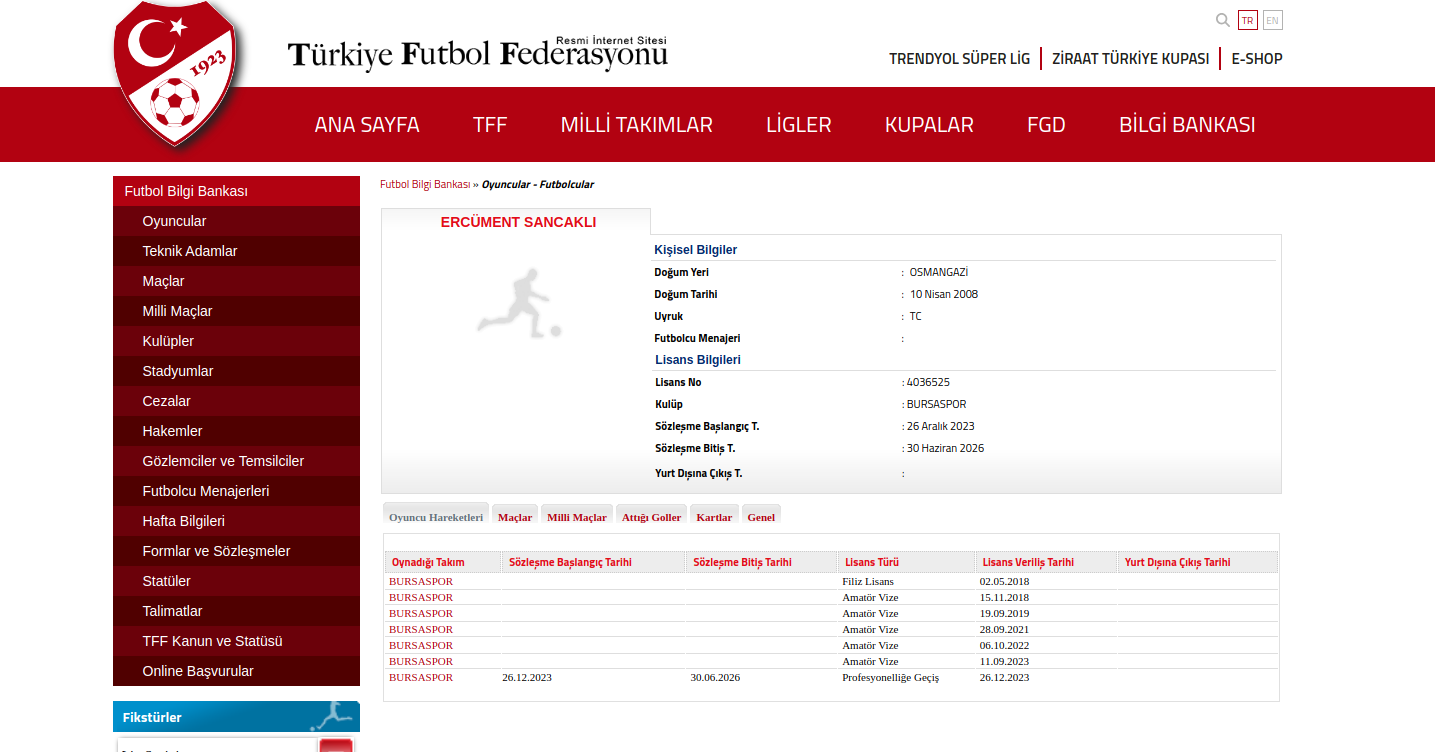The height and width of the screenshot is (752, 1435).
Task: Click the TFF crest logo
Action: 176,75
